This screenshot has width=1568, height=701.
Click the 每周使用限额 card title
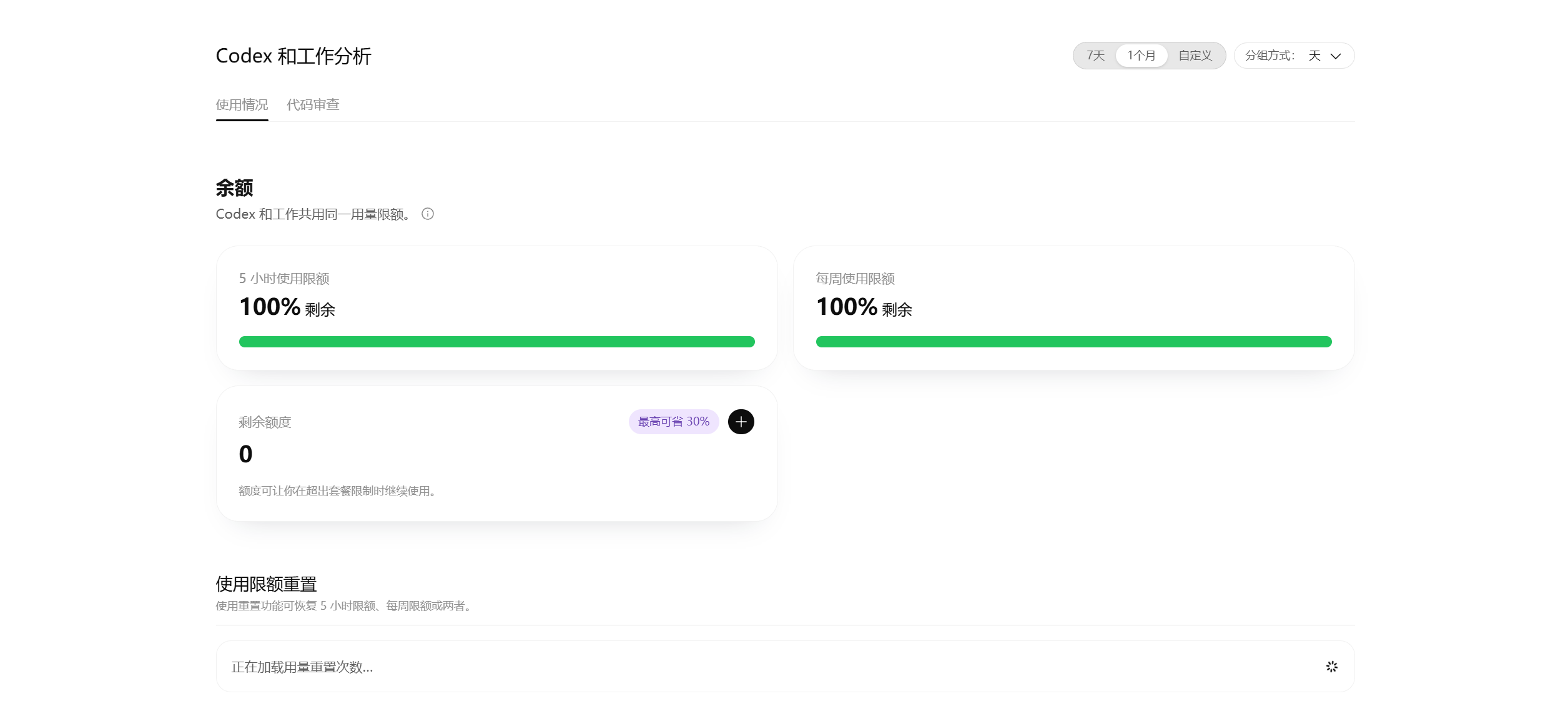[855, 279]
